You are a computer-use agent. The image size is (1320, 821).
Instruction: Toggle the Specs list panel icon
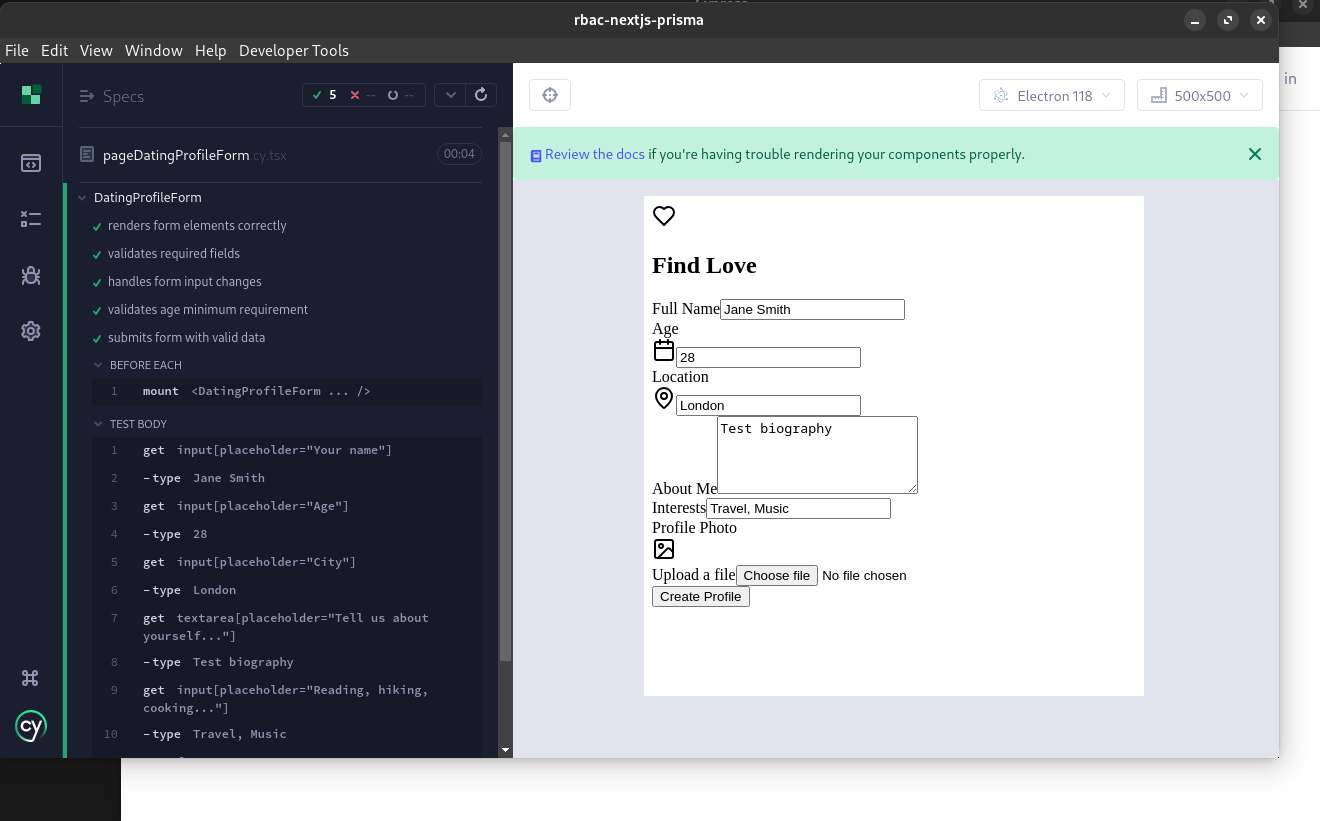(86, 96)
